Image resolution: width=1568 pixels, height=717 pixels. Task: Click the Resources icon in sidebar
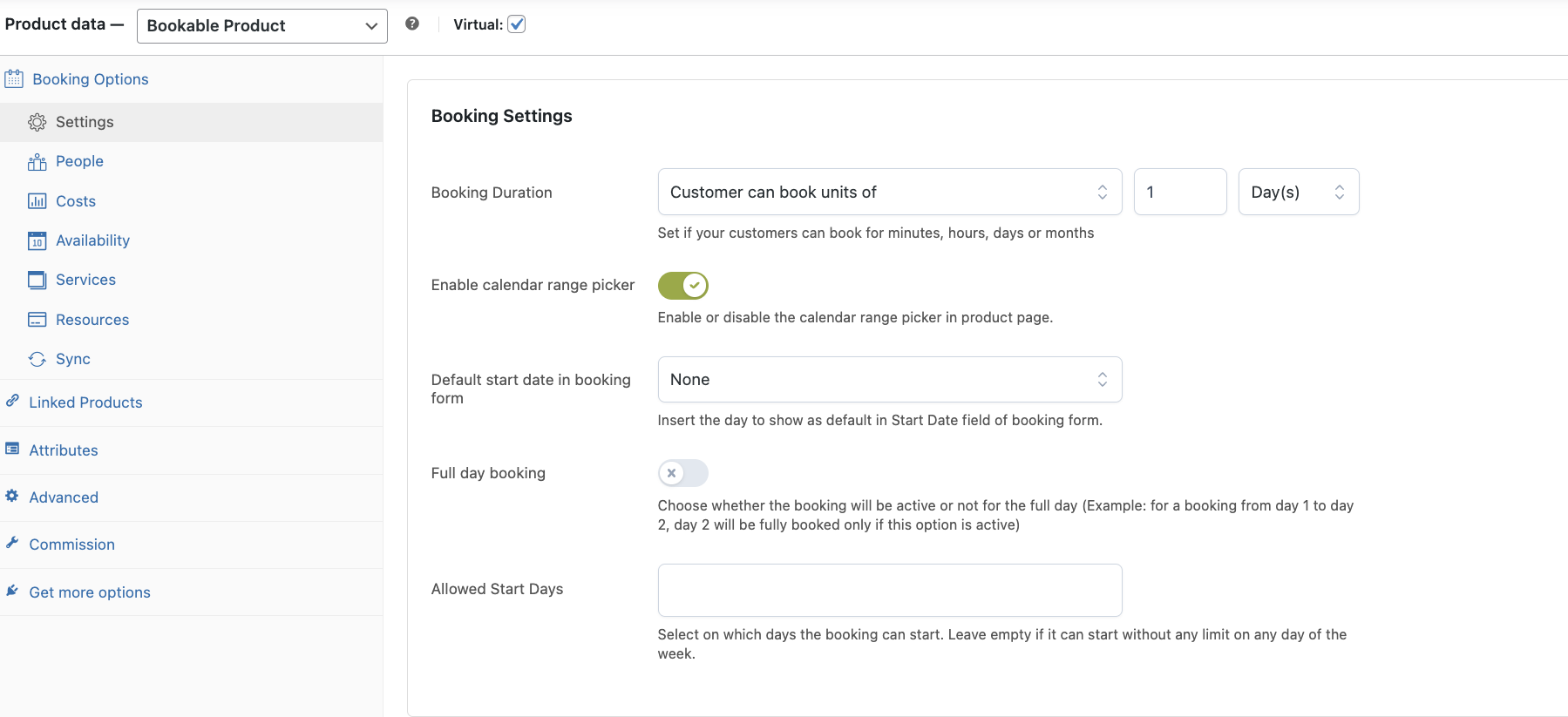pyautogui.click(x=37, y=320)
